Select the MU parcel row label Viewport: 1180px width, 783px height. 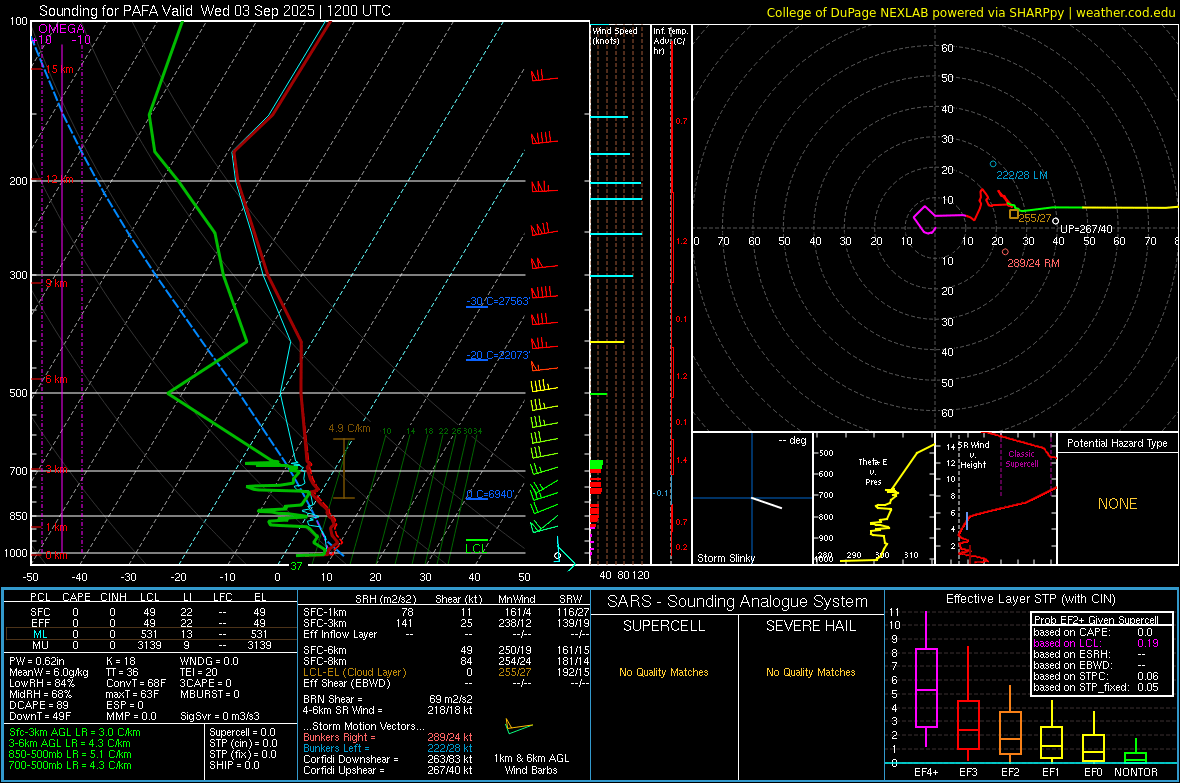[40, 645]
